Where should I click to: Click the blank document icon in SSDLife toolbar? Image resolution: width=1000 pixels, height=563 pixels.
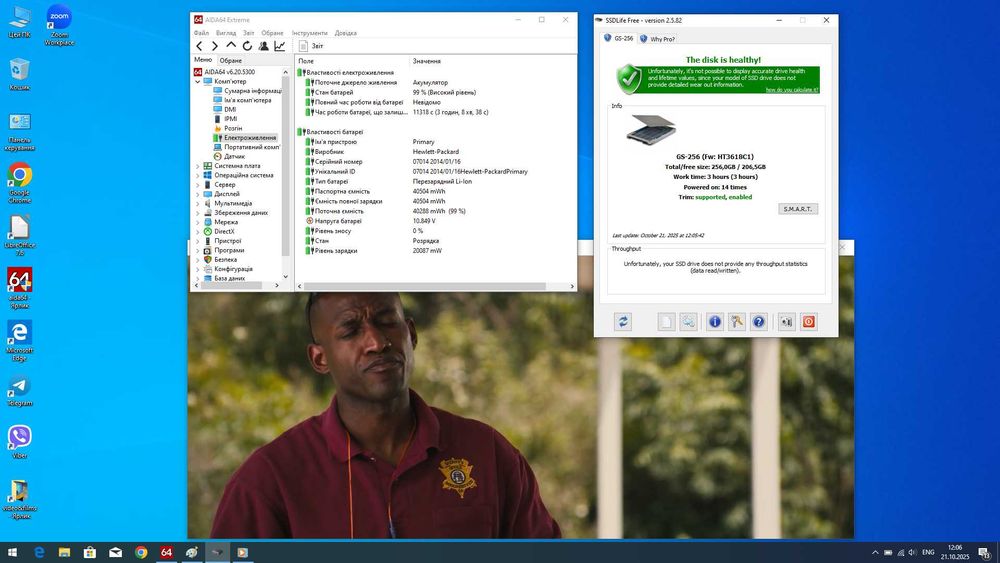click(666, 322)
